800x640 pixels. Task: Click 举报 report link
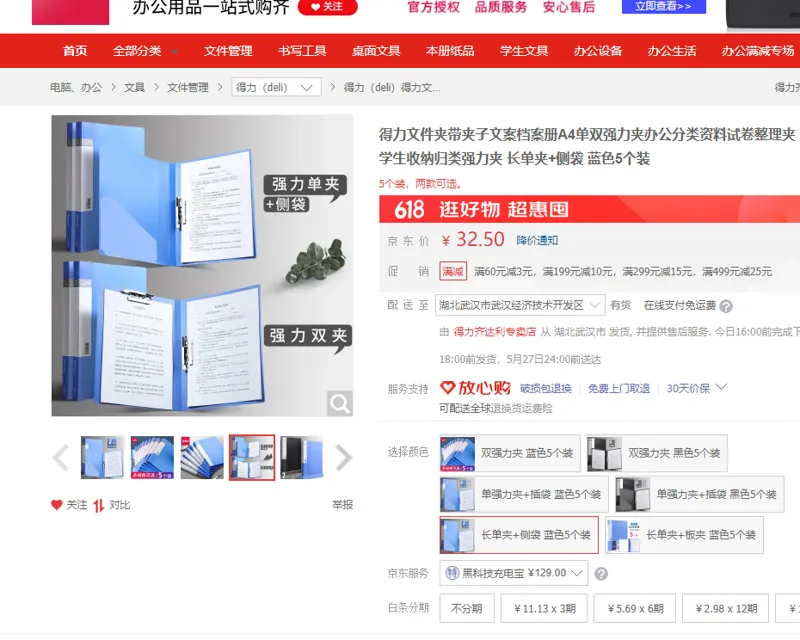tap(343, 505)
